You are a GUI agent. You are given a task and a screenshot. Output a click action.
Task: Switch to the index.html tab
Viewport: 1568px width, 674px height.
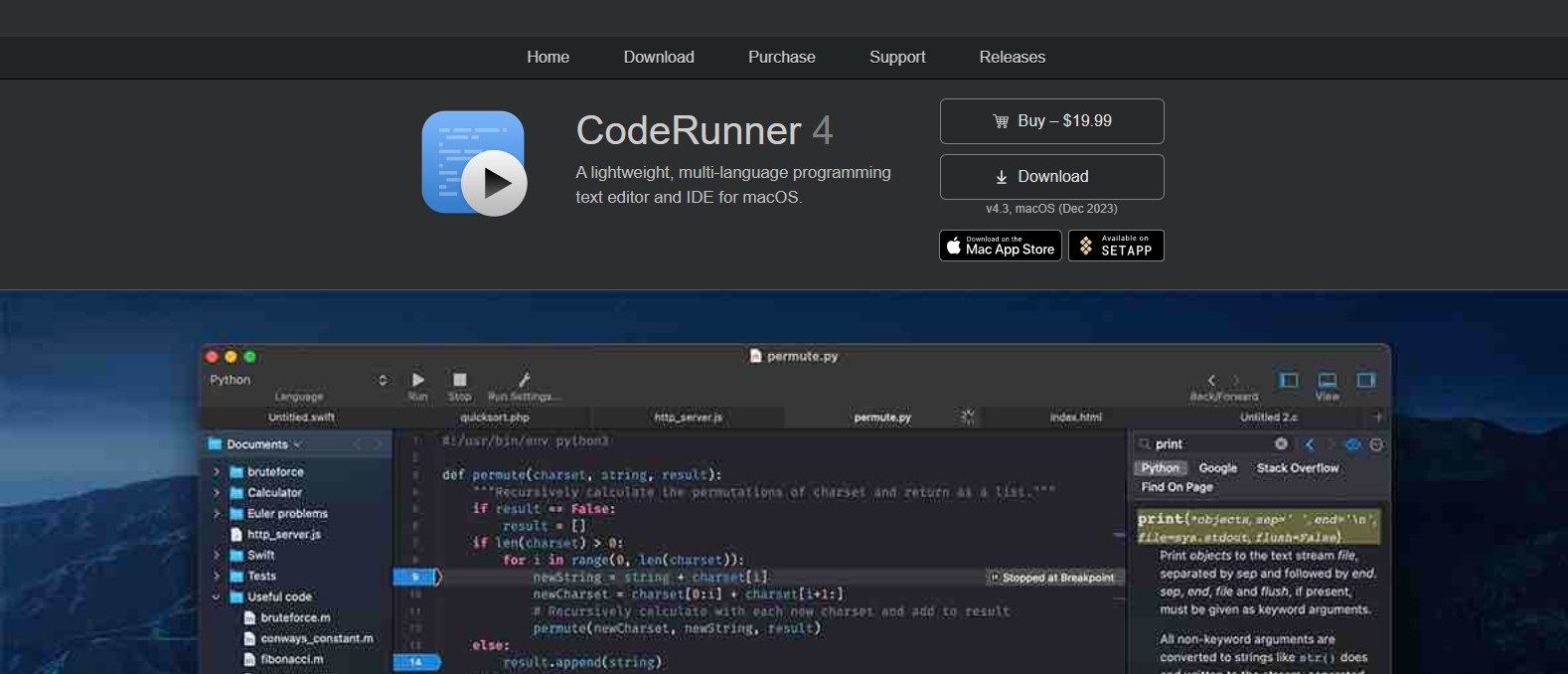(1075, 418)
